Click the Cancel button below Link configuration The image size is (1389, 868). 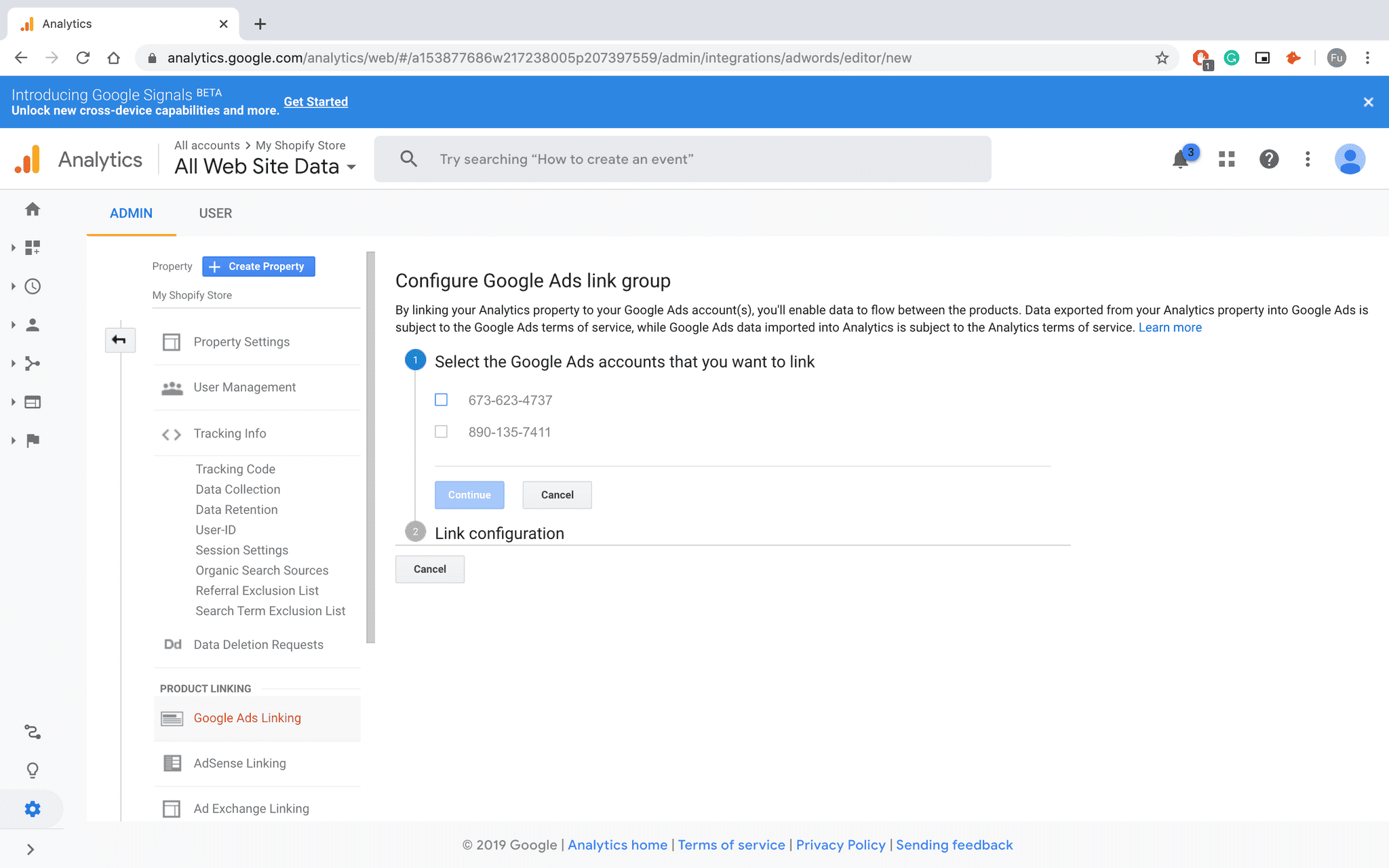pos(430,569)
